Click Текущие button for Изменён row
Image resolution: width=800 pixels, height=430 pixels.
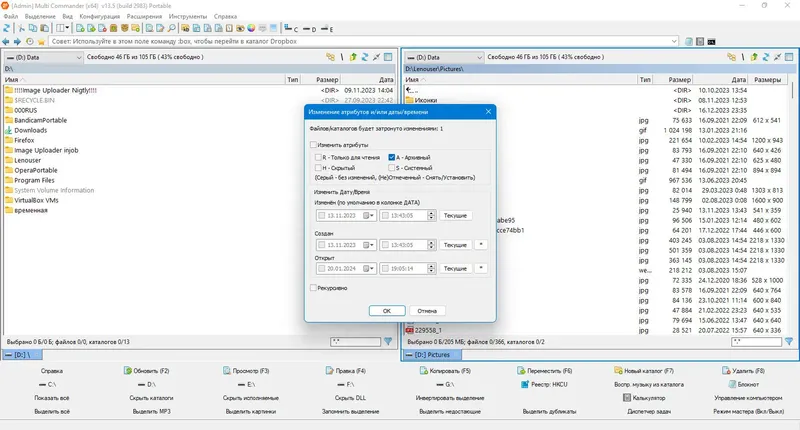click(455, 216)
